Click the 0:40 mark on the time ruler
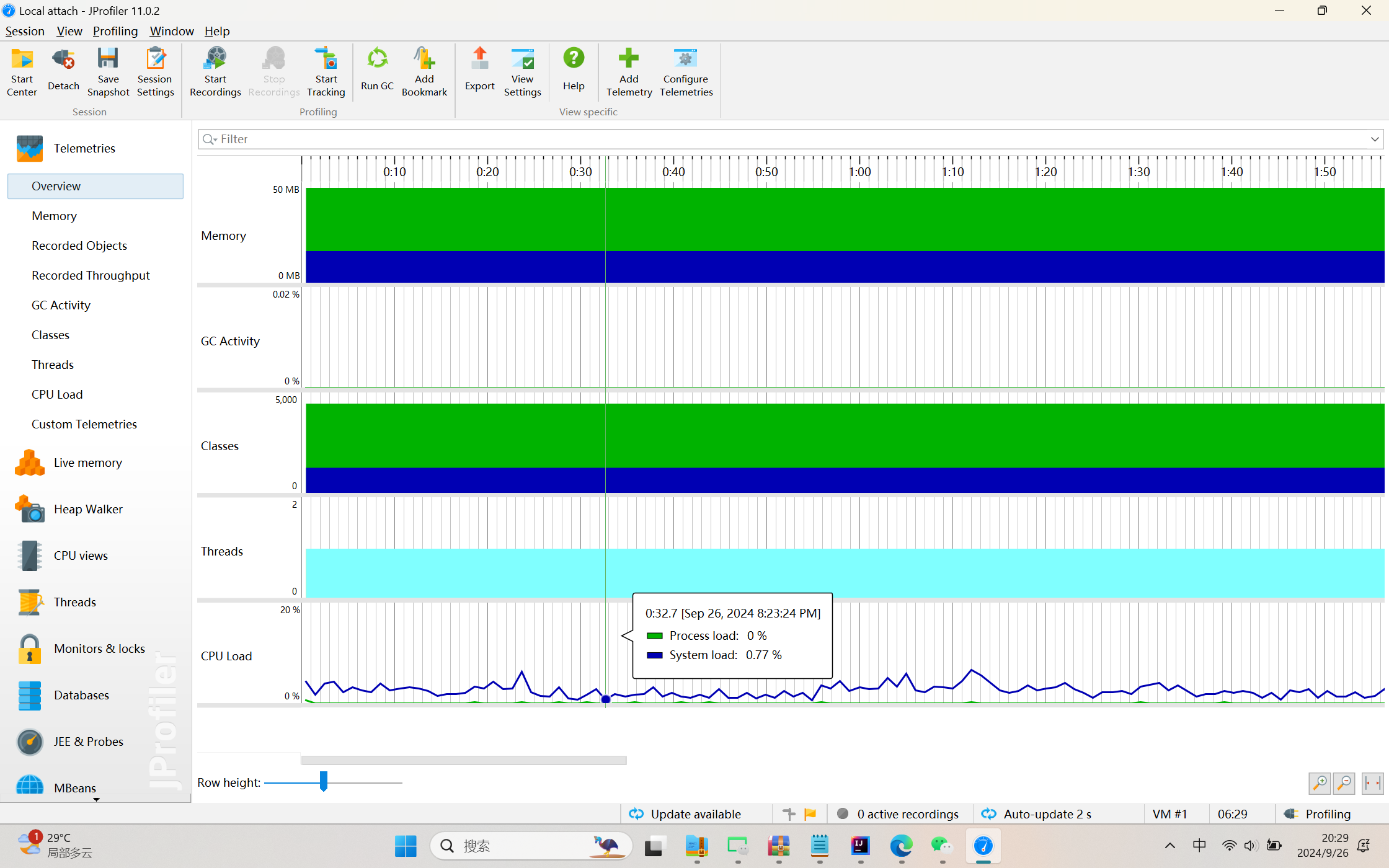The height and width of the screenshot is (868, 1389). pyautogui.click(x=673, y=172)
